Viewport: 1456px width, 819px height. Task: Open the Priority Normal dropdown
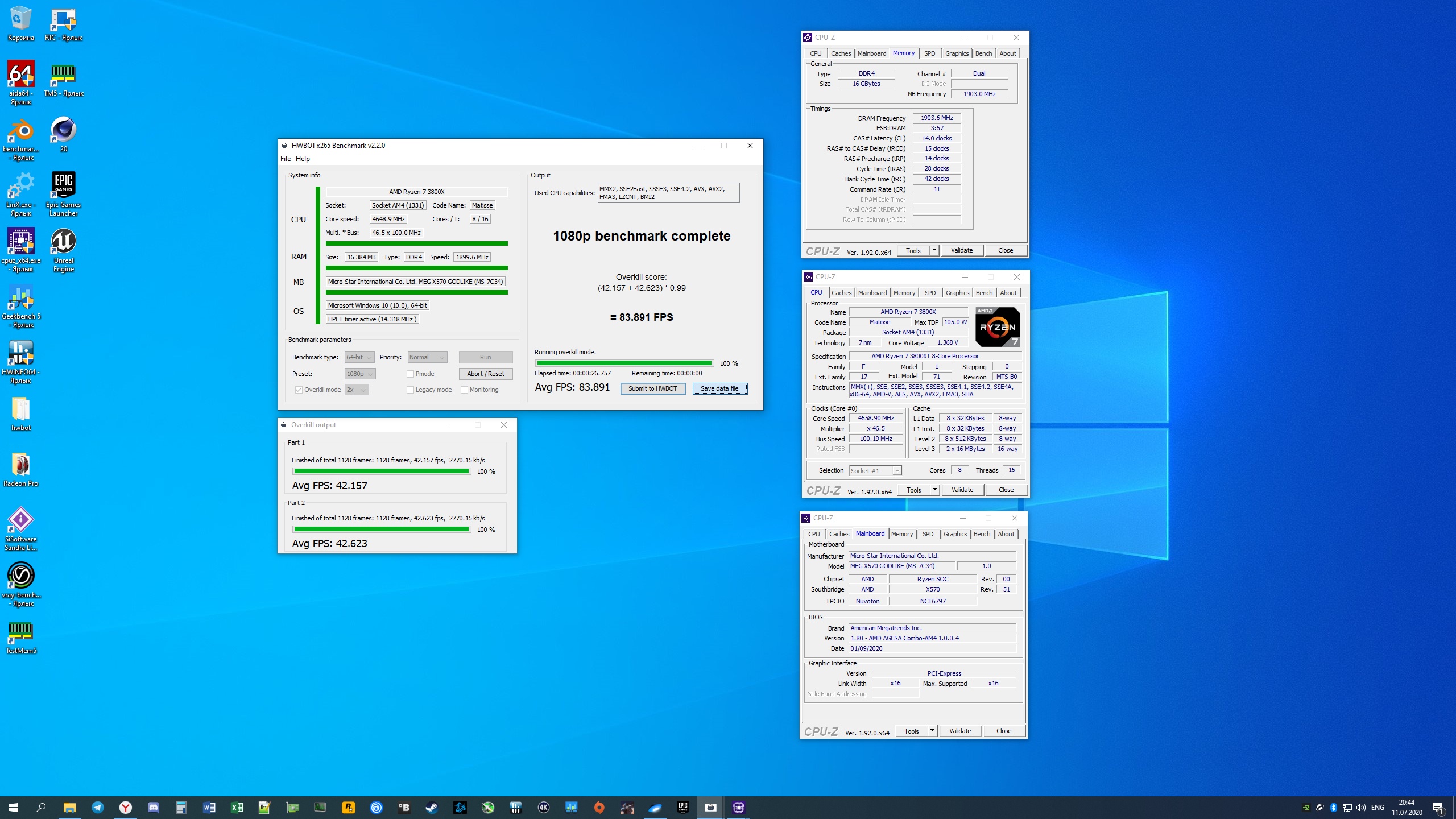[427, 357]
